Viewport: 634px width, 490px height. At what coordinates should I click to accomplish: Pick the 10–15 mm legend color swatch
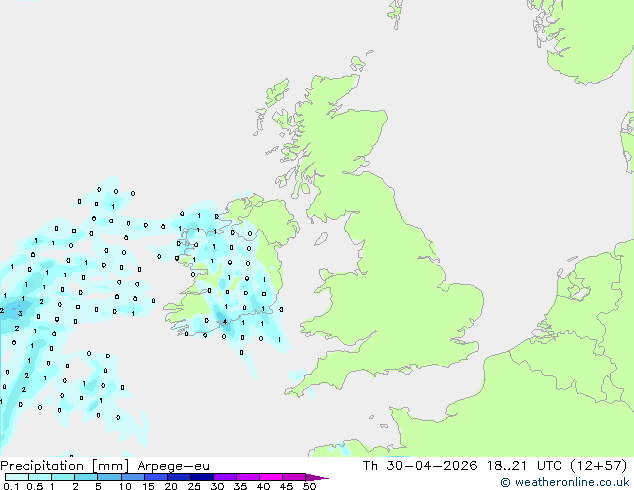pos(133,477)
